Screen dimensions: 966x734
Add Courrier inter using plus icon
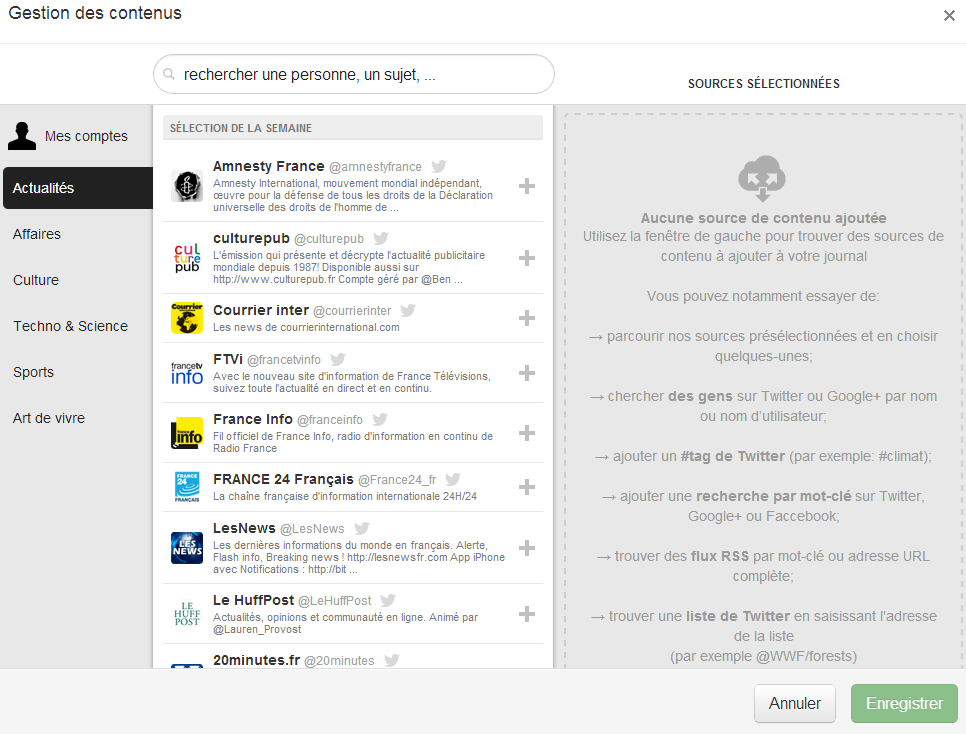(527, 318)
